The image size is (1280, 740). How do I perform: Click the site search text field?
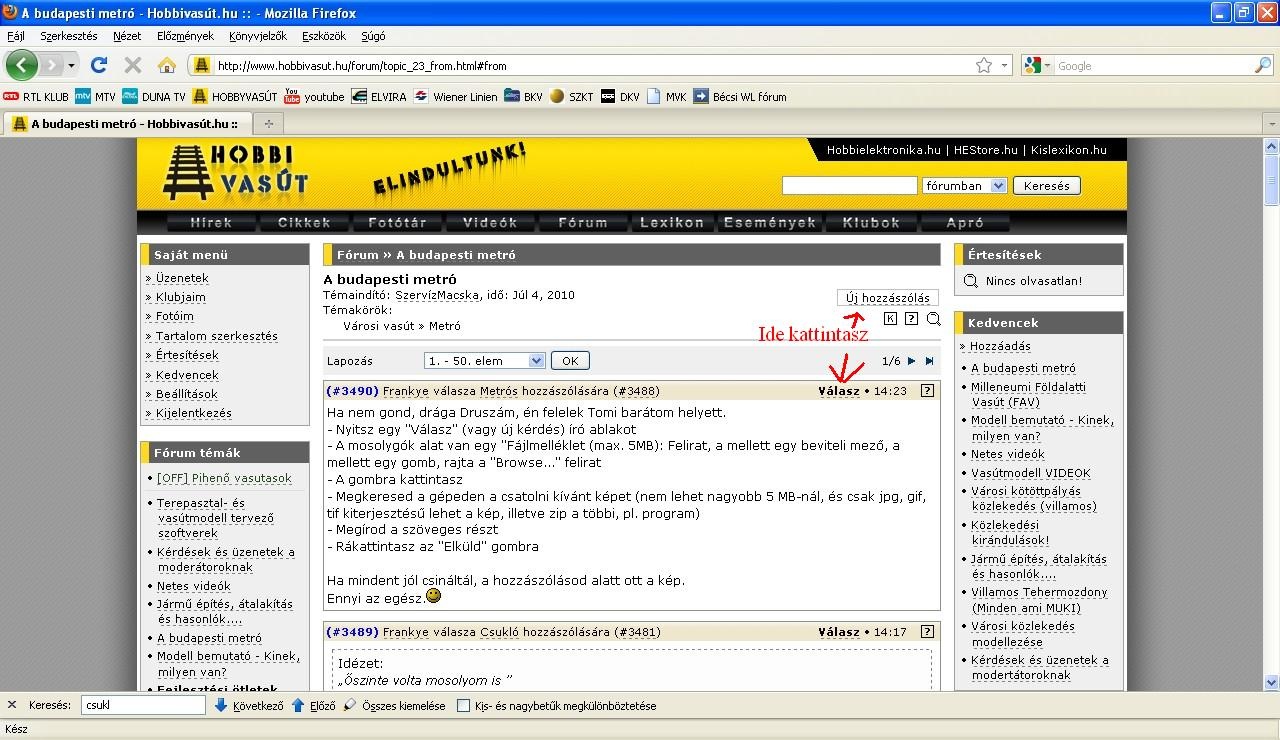849,186
